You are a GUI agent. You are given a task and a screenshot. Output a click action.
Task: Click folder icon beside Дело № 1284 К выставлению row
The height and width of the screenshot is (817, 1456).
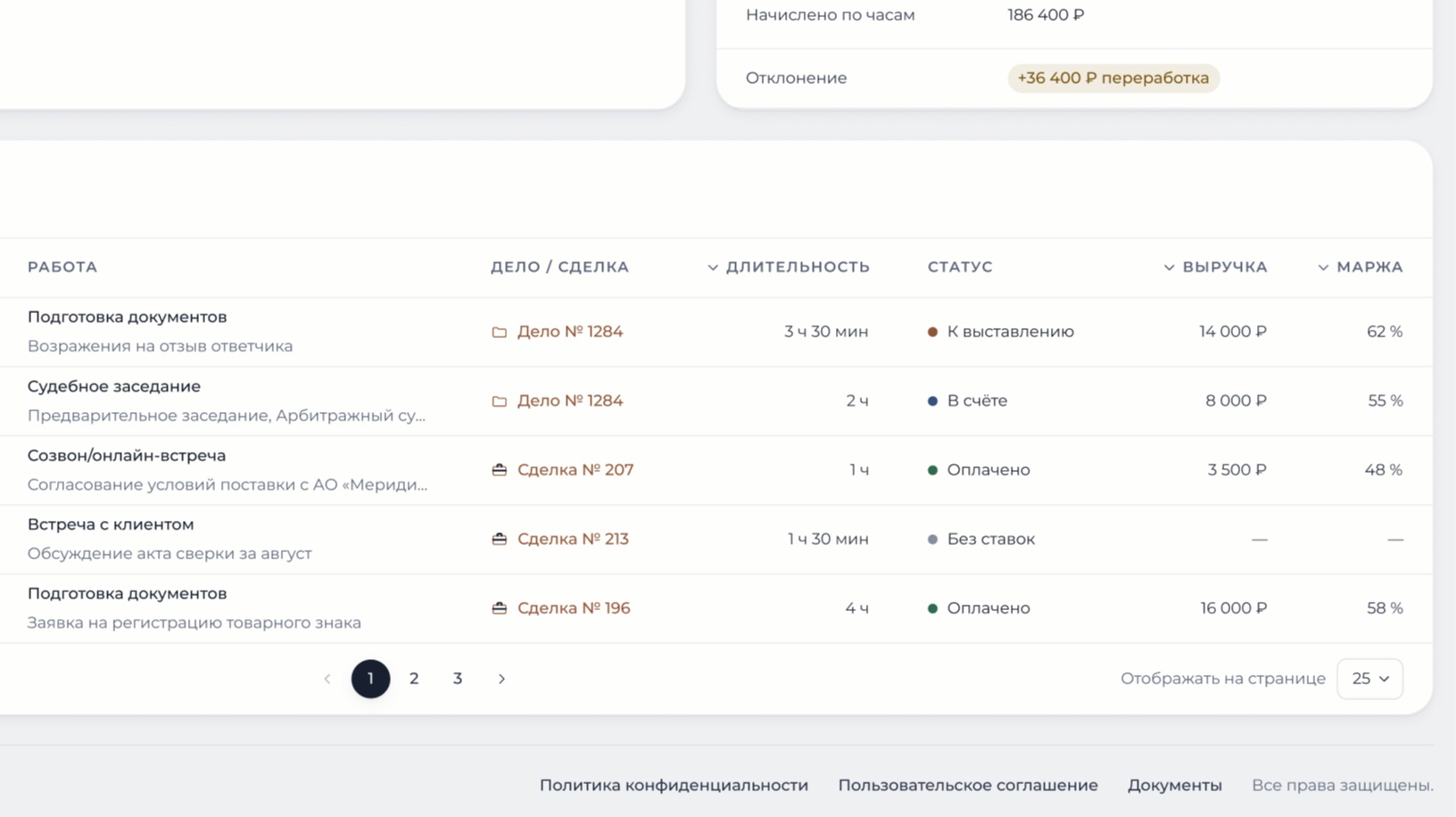pos(500,332)
